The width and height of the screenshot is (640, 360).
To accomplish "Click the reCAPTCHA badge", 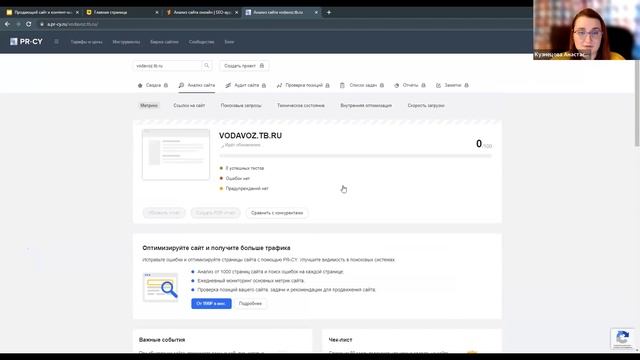I will pyautogui.click(x=622, y=339).
